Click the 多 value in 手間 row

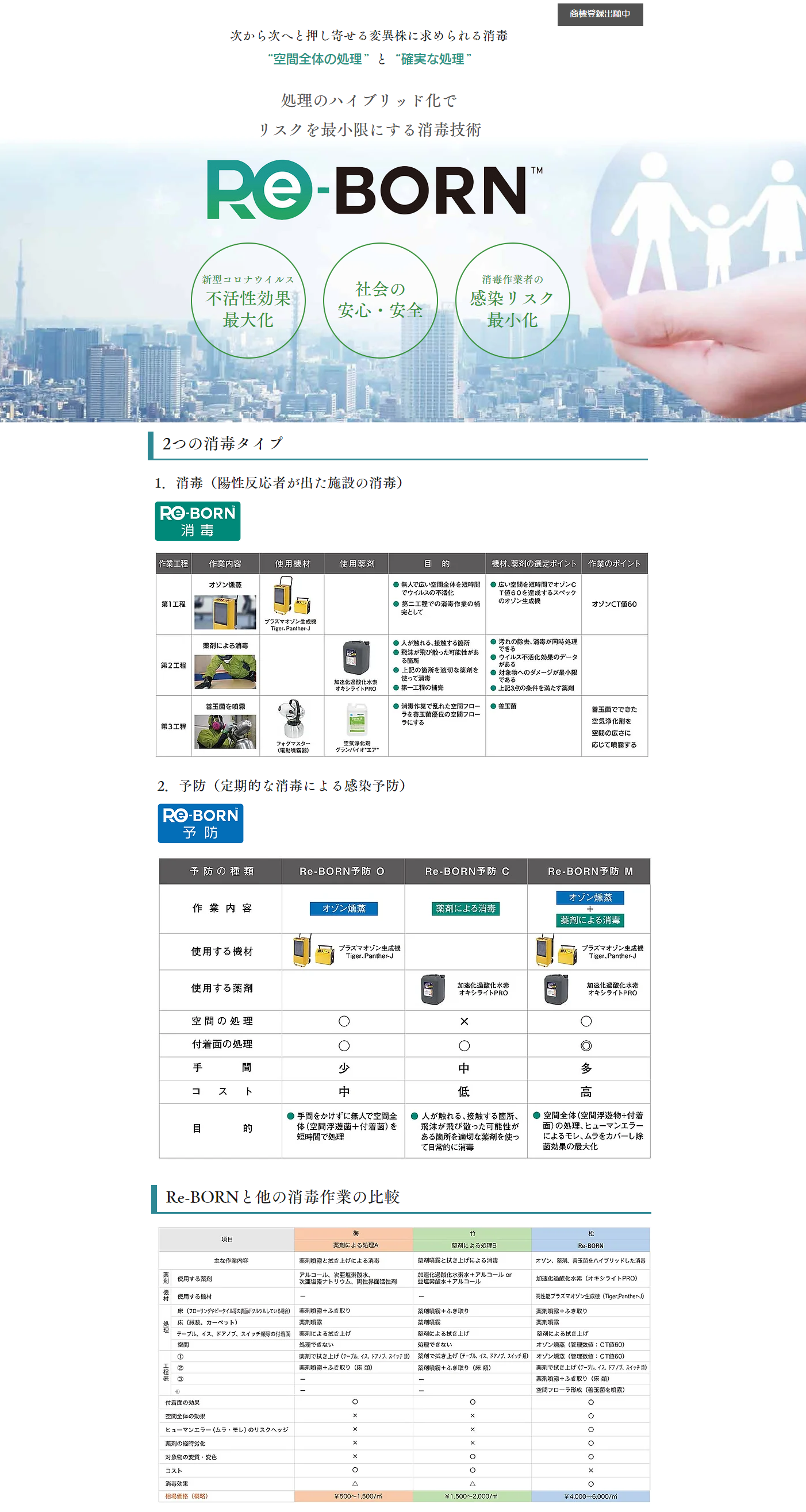pyautogui.click(x=586, y=1068)
